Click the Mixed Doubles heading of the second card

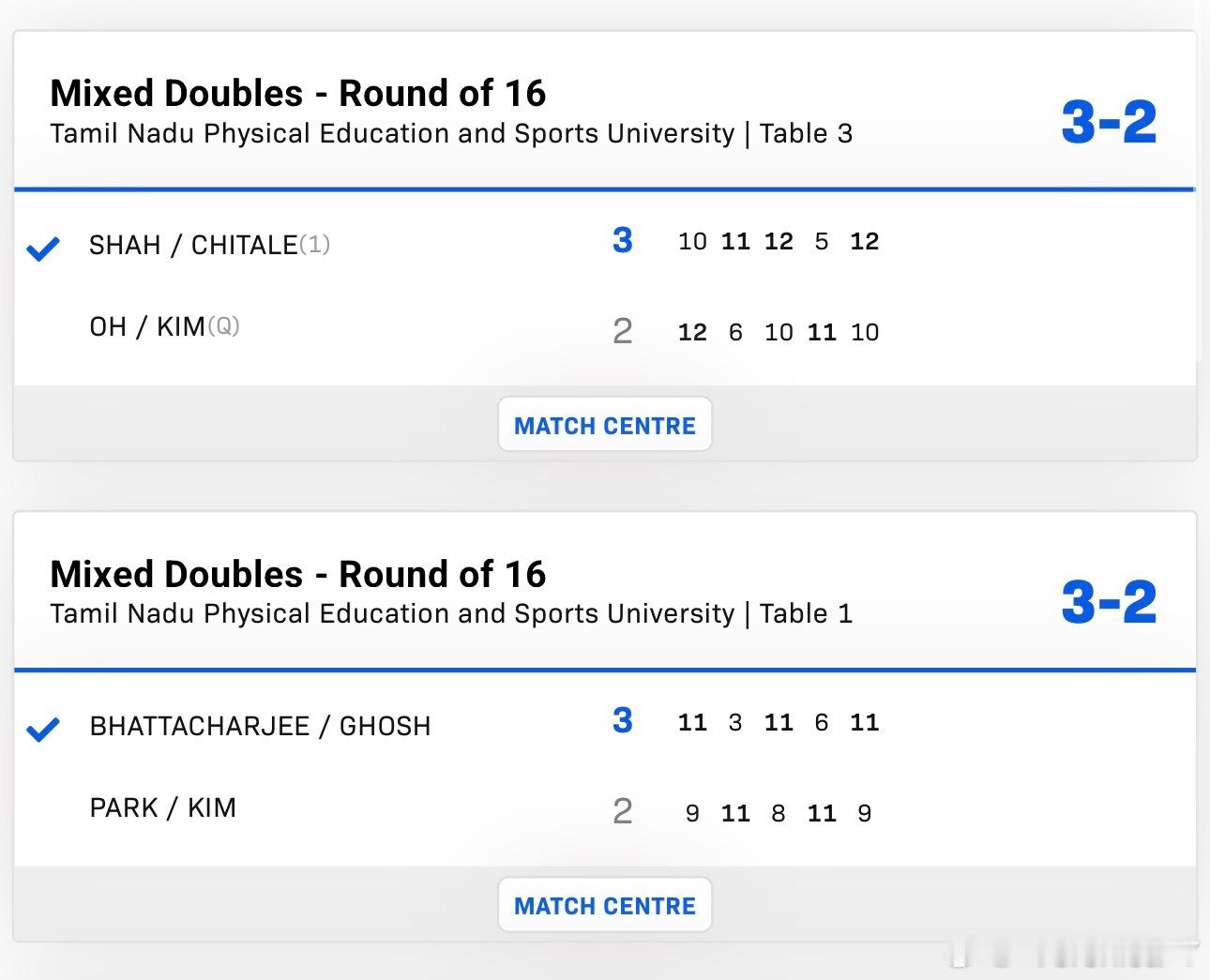click(x=297, y=573)
